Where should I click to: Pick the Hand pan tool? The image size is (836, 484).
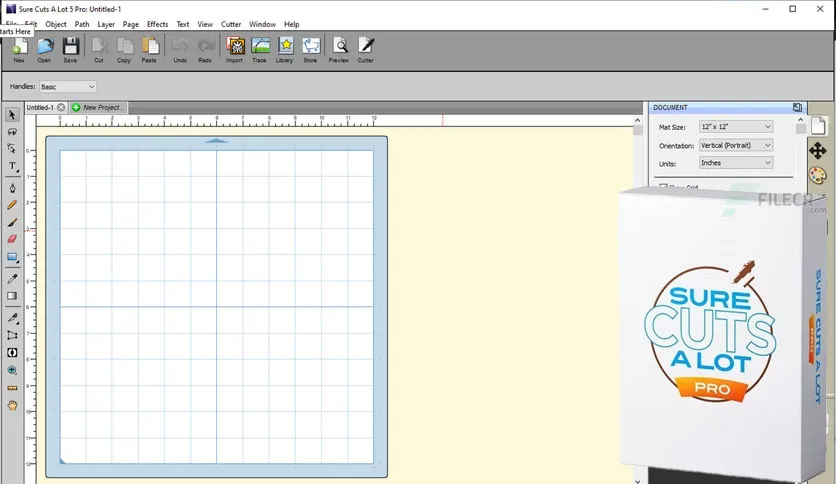[x=12, y=405]
